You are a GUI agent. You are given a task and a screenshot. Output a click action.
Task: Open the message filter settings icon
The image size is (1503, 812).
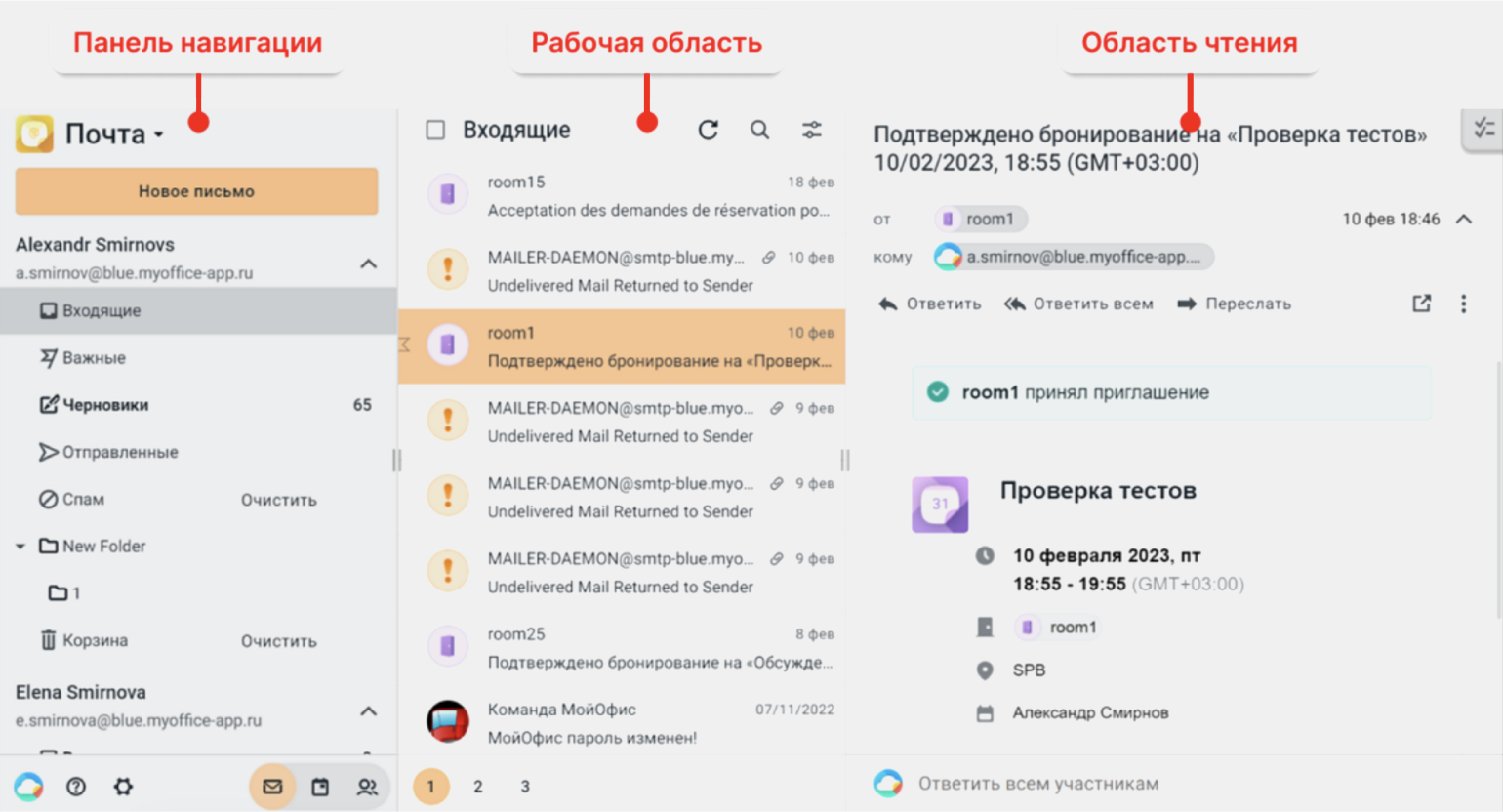coord(811,130)
